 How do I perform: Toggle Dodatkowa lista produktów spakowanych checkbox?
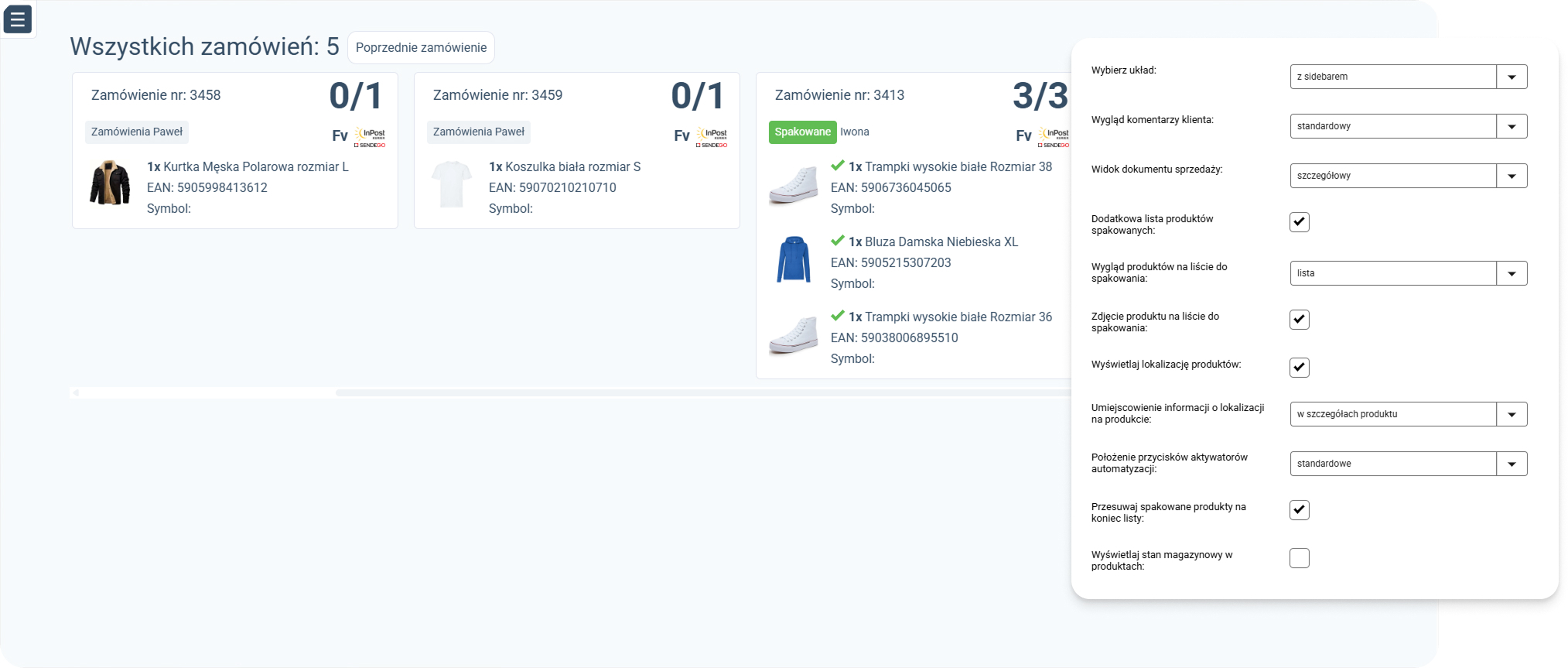[x=1300, y=222]
